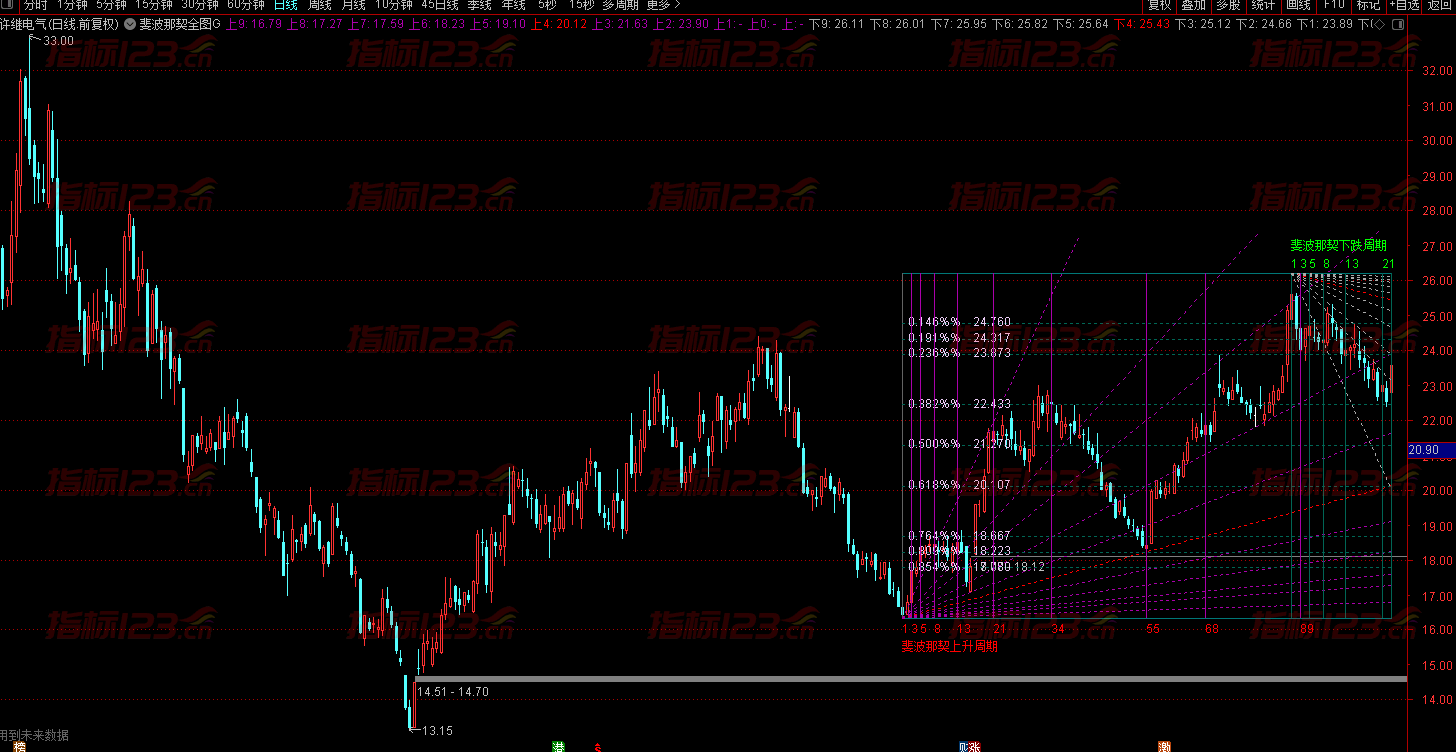This screenshot has height=752, width=1456.
Task: Switch to the 年线 yearly tab
Action: pyautogui.click(x=513, y=5)
